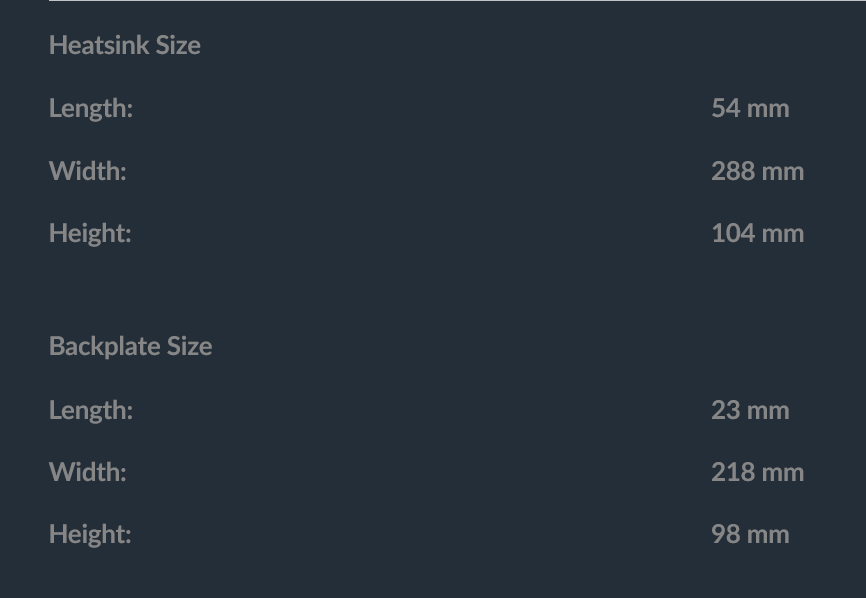Select the backplate Height label

click(90, 535)
